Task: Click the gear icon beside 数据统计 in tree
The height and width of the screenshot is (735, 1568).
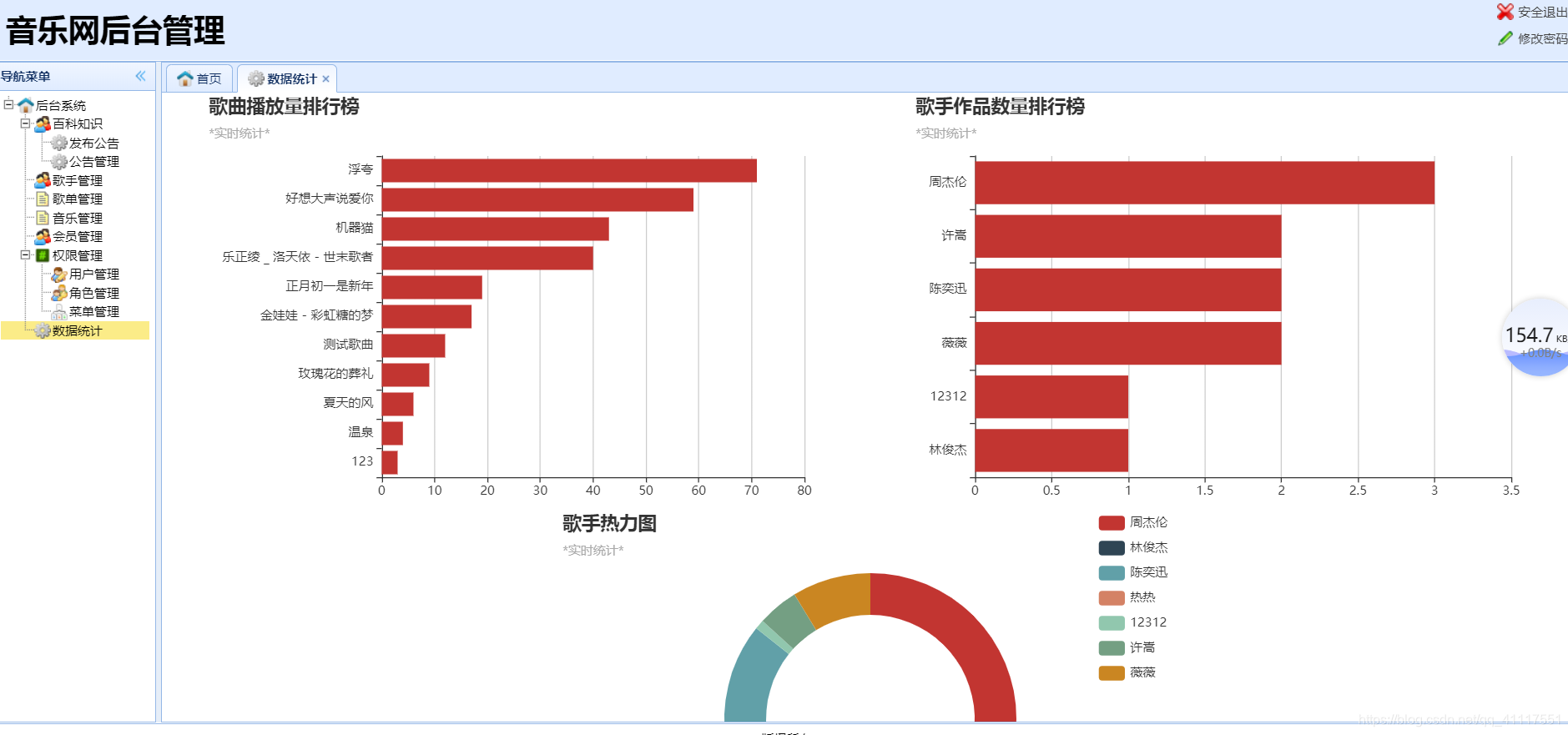Action: coord(43,330)
